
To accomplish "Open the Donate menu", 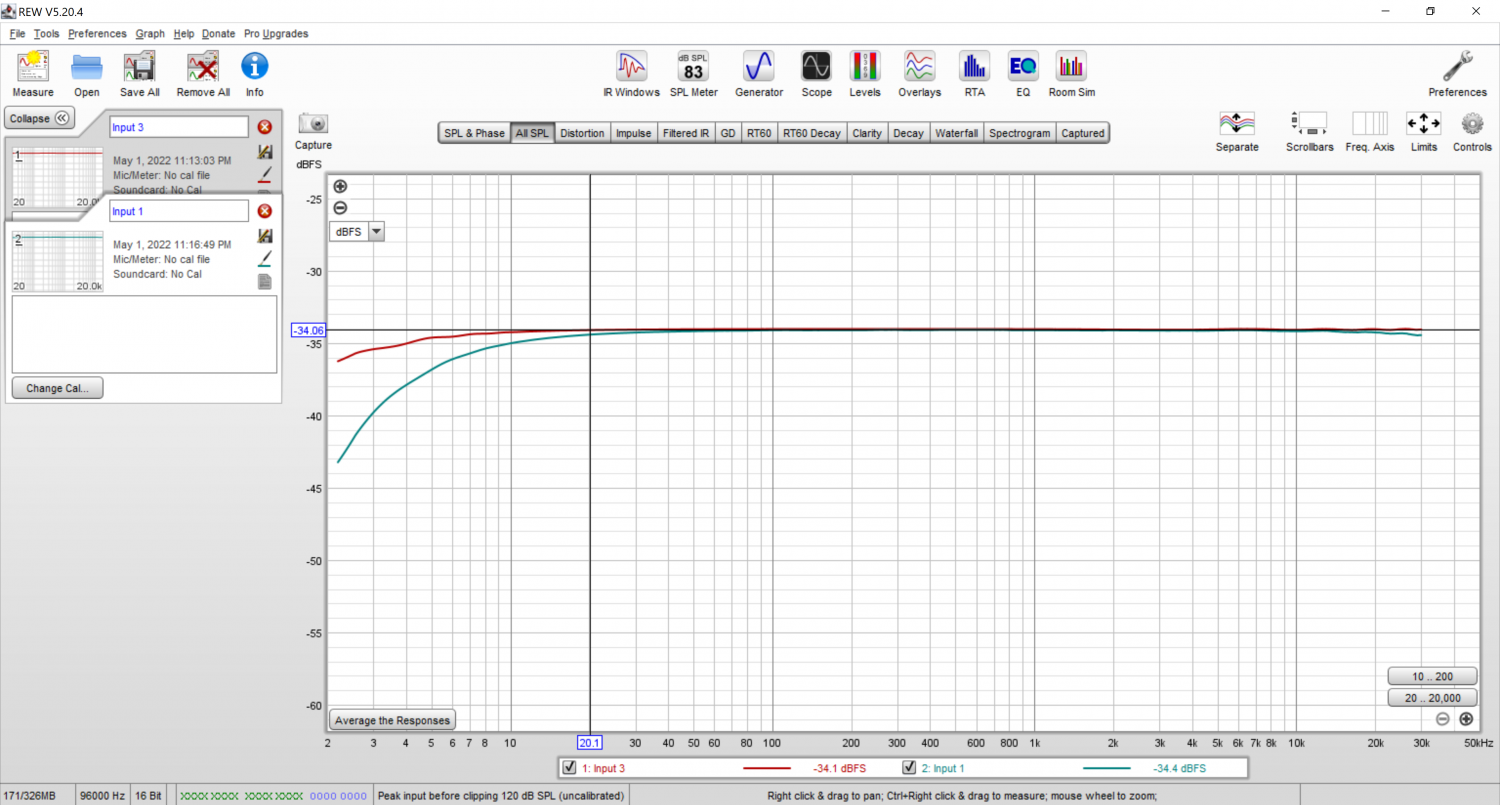I will click(218, 33).
